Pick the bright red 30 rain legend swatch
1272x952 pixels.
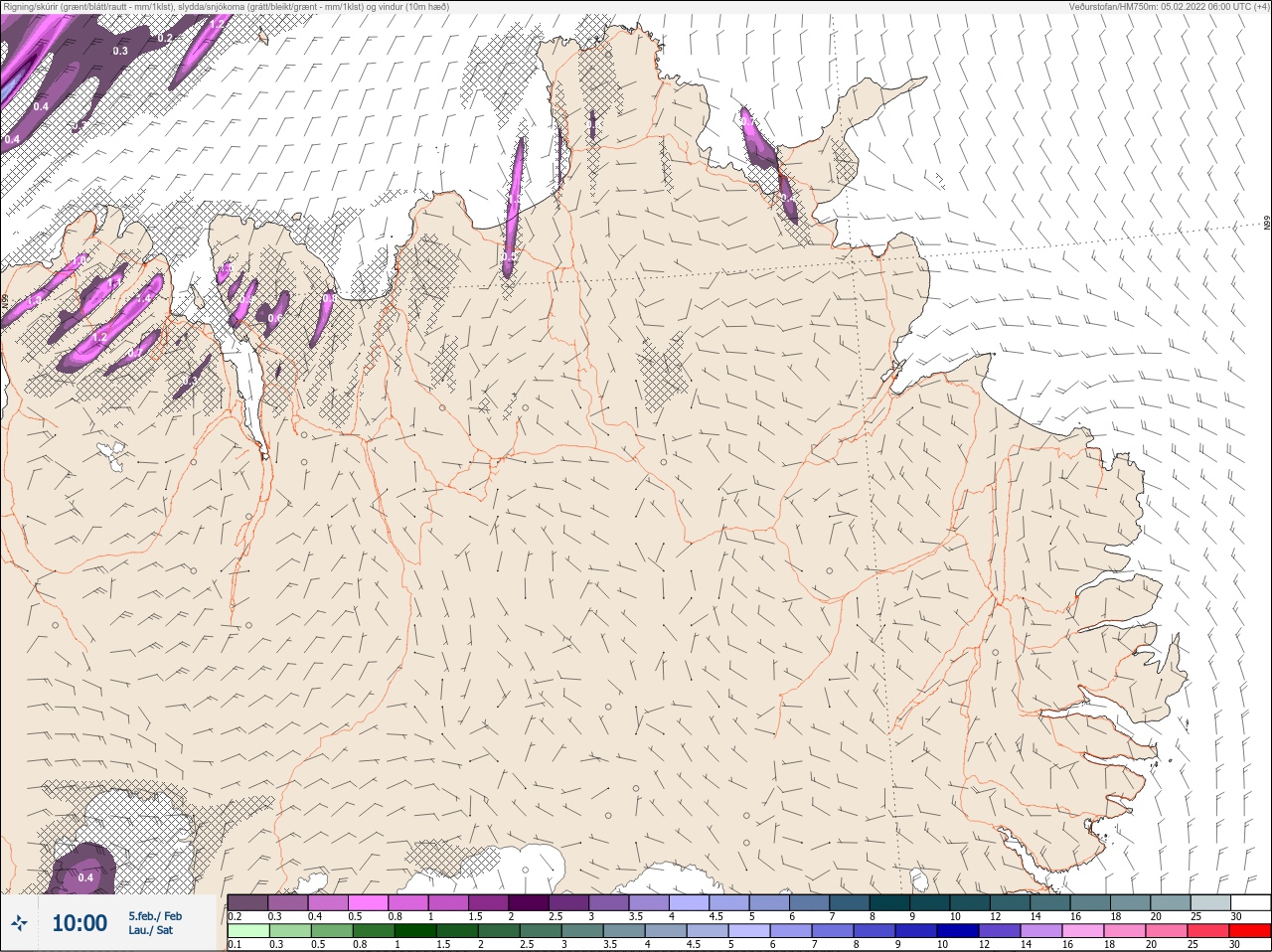coord(1249,931)
